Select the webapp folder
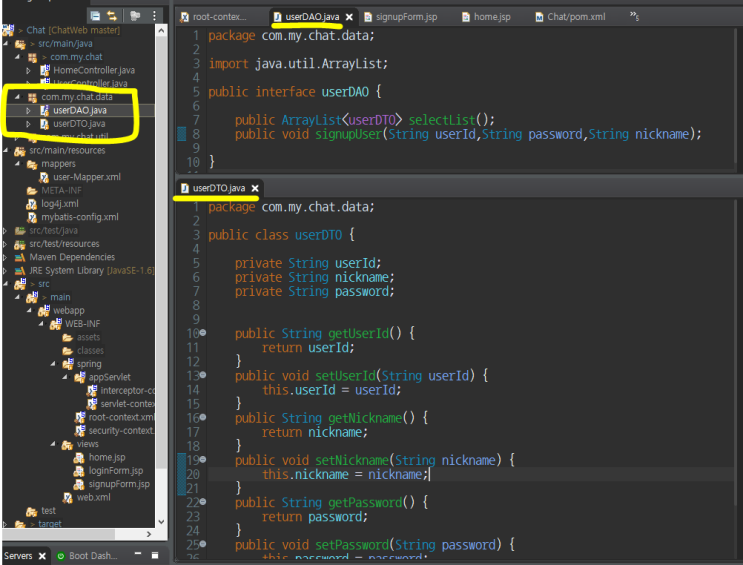The height and width of the screenshot is (565, 743). [69, 310]
